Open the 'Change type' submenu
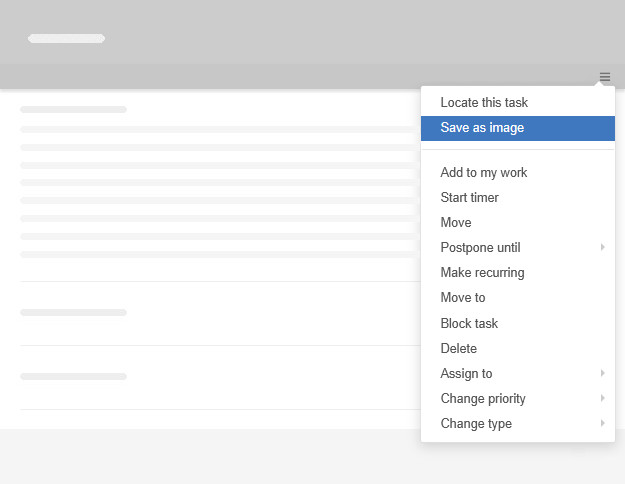This screenshot has width=625, height=484. [476, 424]
